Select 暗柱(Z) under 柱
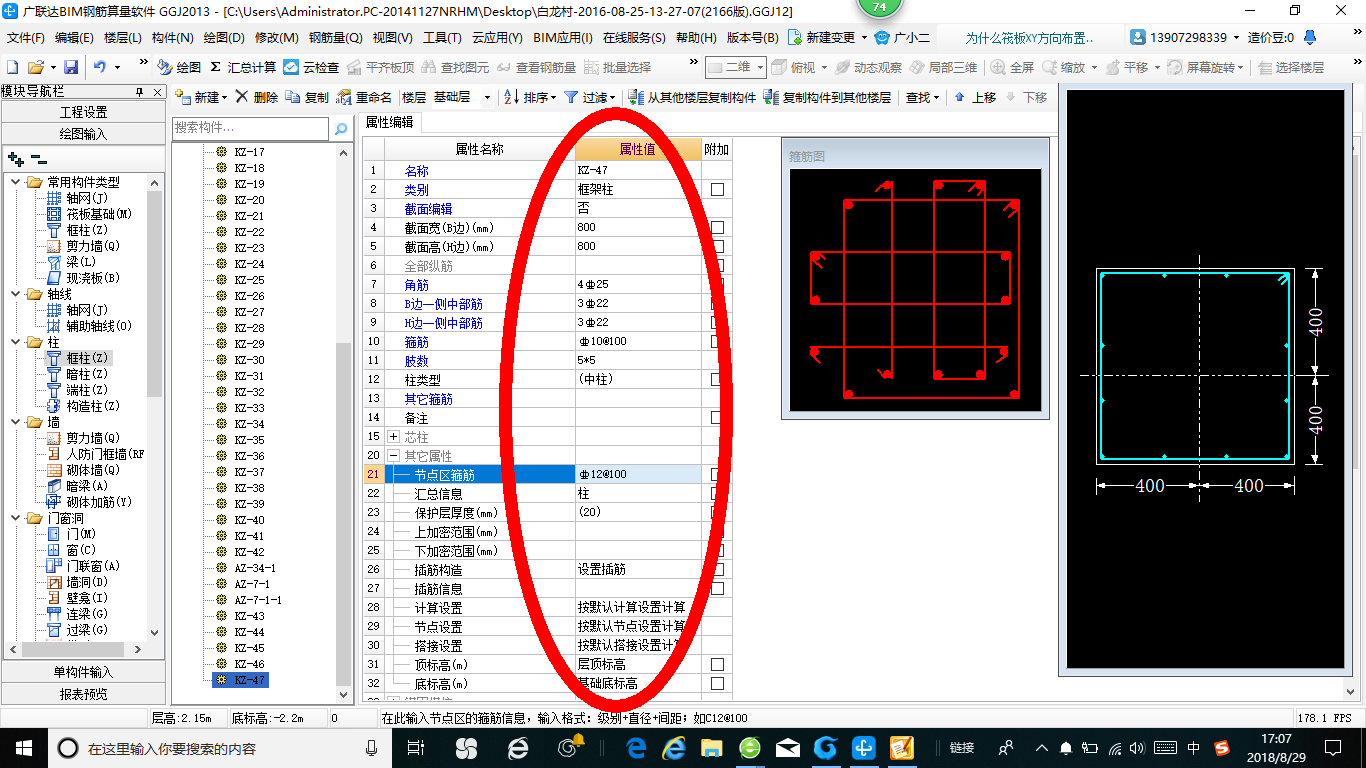 click(77, 374)
